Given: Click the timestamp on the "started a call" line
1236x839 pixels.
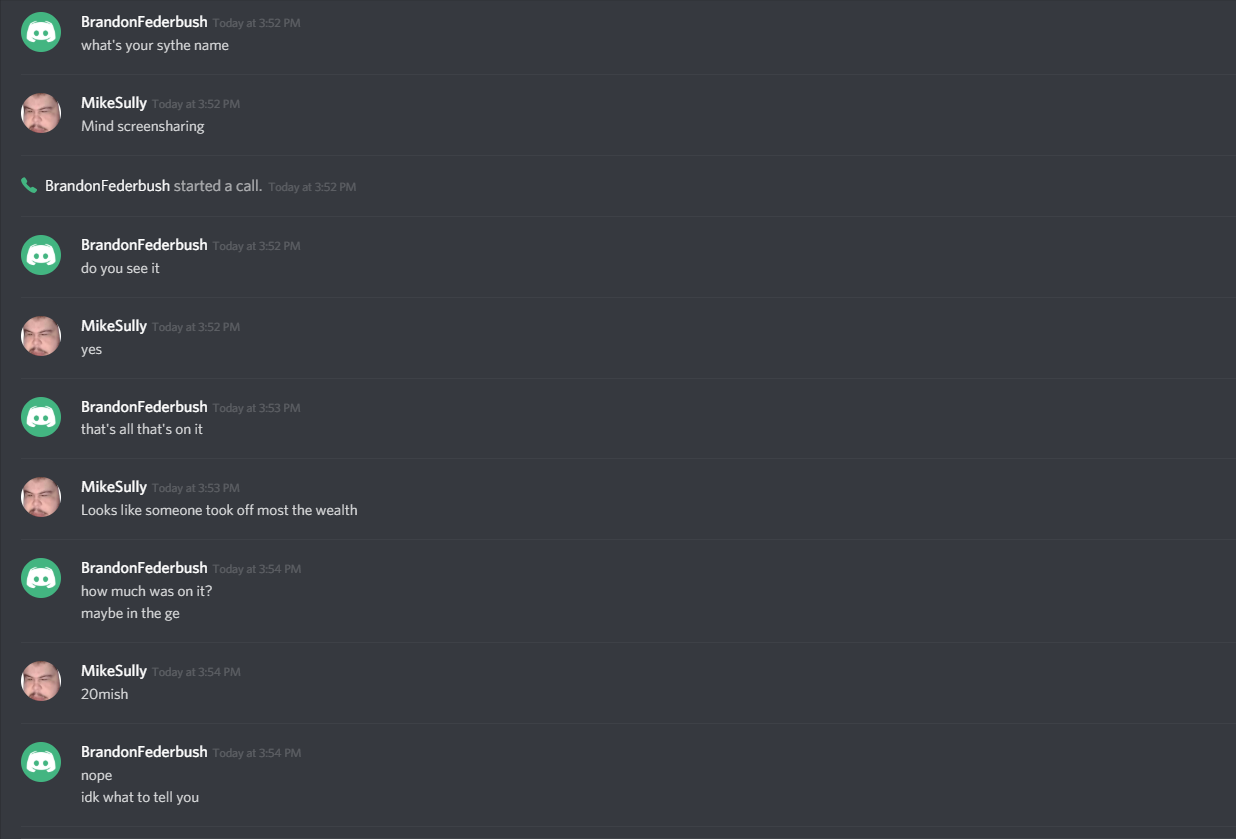Looking at the screenshot, I should coord(312,187).
